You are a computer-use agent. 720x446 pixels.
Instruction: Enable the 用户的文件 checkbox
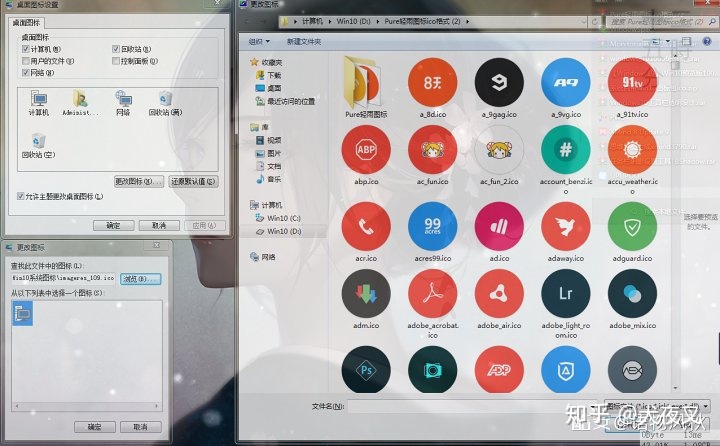coord(25,61)
